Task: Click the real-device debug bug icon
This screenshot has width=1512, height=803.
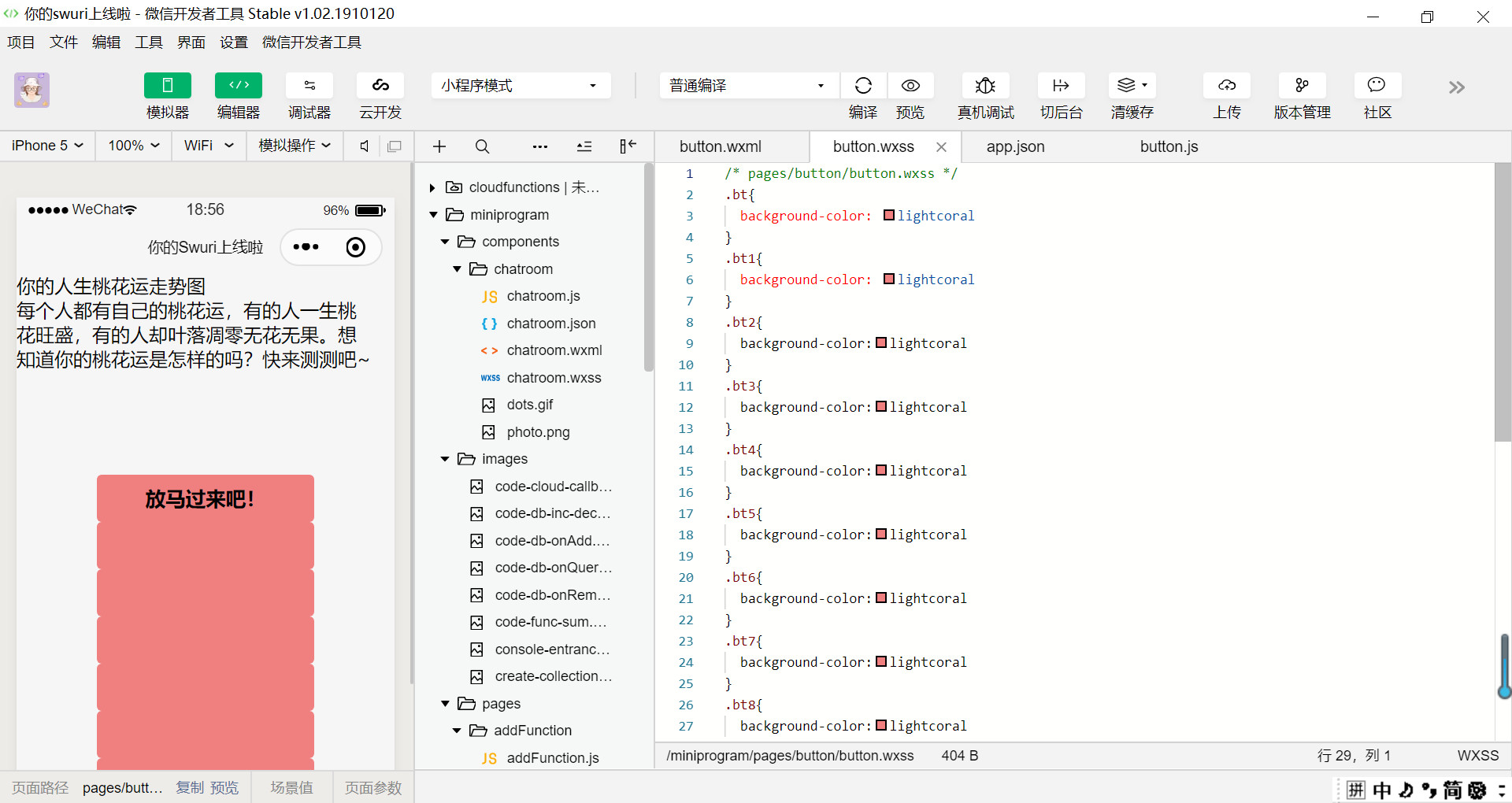Action: click(x=985, y=86)
